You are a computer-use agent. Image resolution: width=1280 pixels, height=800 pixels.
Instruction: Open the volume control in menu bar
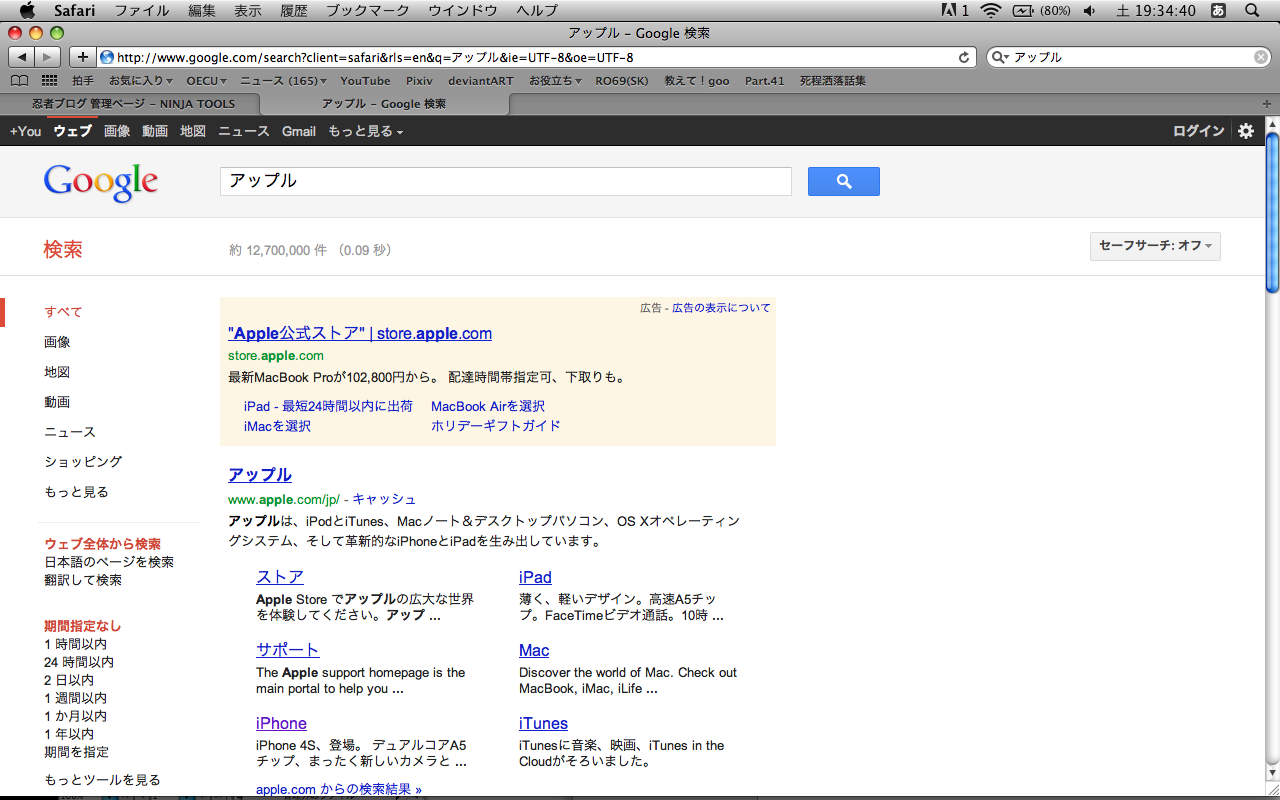pyautogui.click(x=1089, y=11)
